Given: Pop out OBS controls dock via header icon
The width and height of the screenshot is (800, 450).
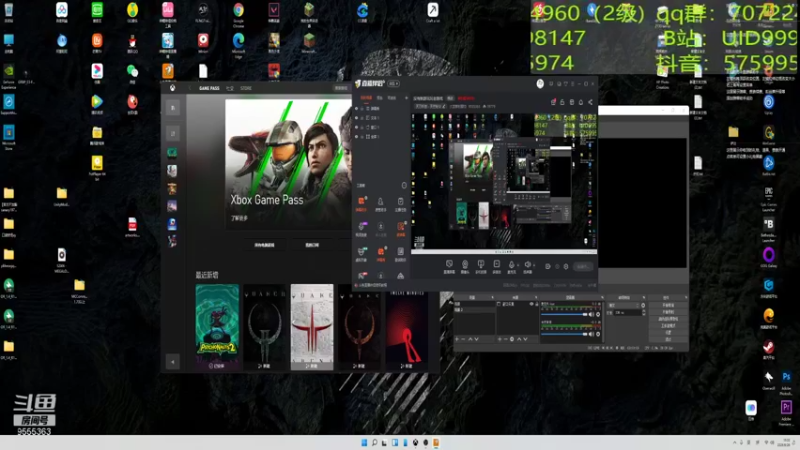Looking at the screenshot, I should click(x=686, y=297).
